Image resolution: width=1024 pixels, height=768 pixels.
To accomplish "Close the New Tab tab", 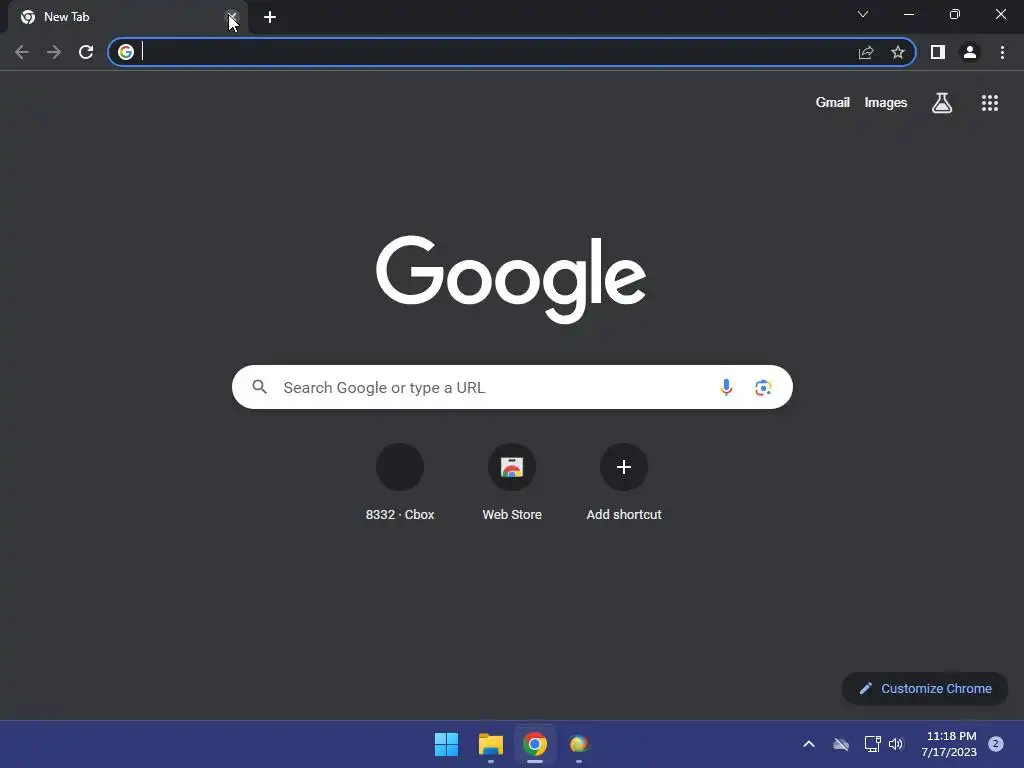I will 232,17.
